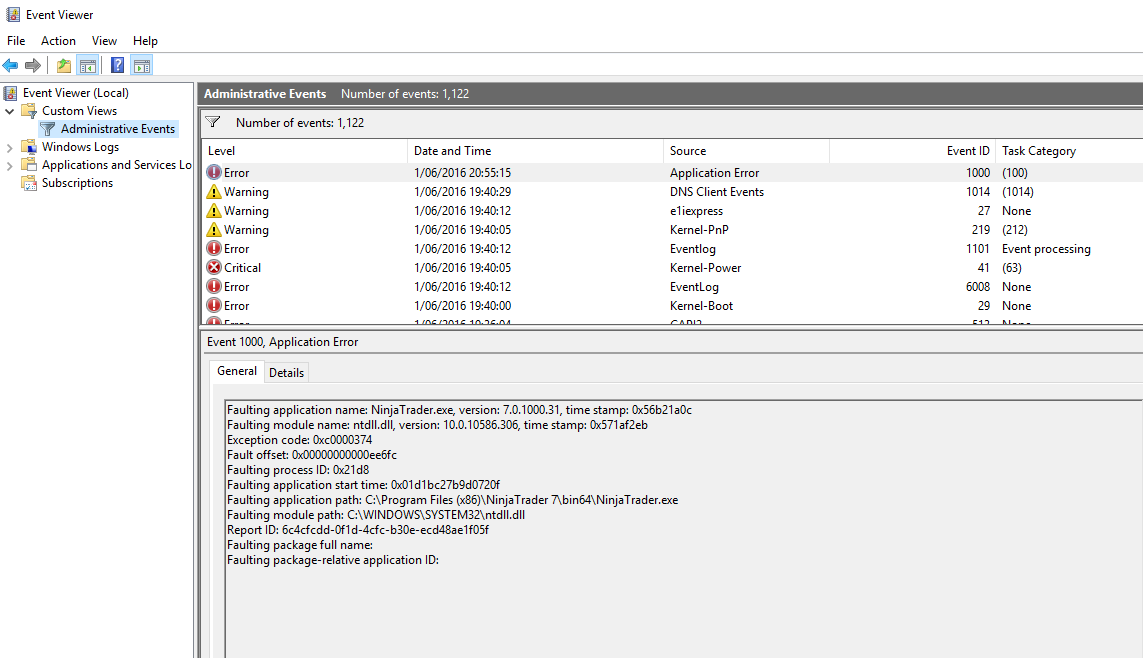The image size is (1143, 658).
Task: Sort by the Event ID column header
Action: (912, 151)
